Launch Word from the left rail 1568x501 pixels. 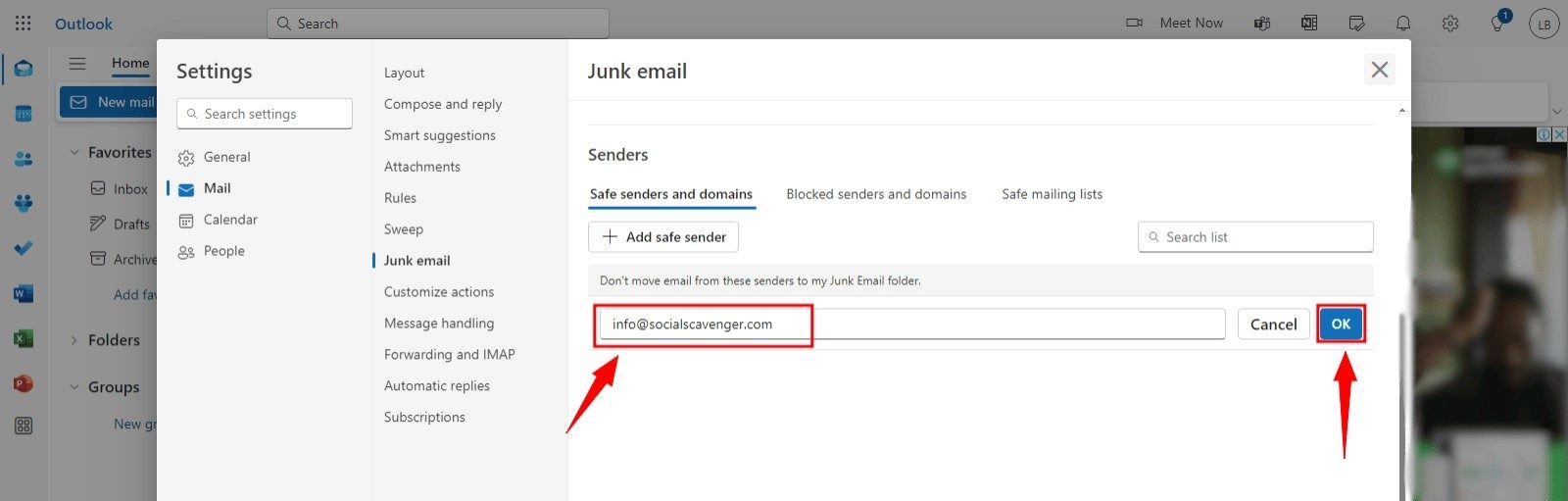click(x=24, y=293)
